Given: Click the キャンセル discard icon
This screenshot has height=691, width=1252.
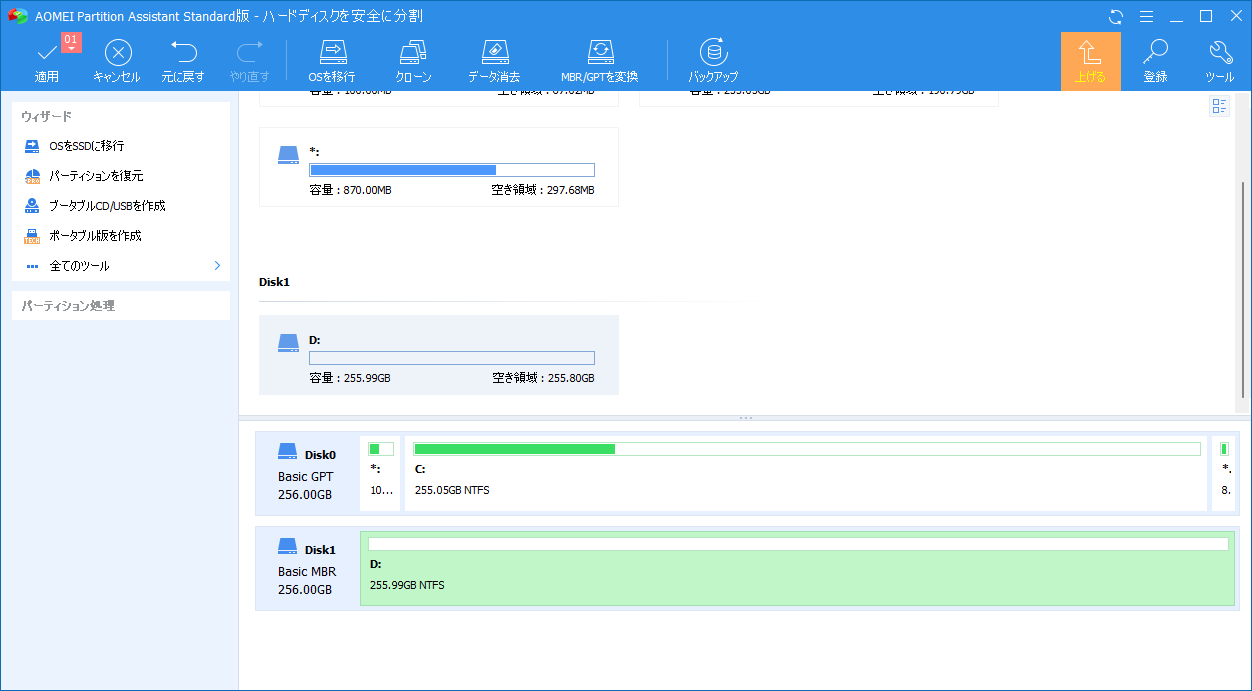Looking at the screenshot, I should pos(118,53).
